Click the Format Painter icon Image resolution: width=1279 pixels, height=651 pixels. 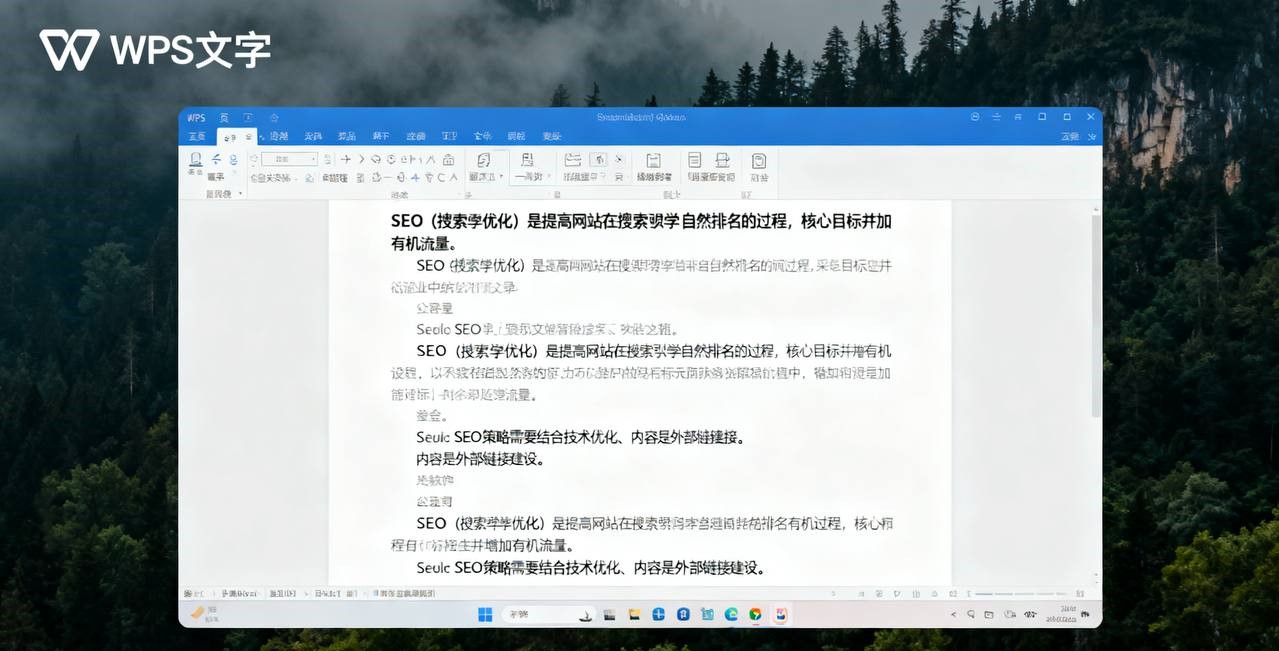215,176
